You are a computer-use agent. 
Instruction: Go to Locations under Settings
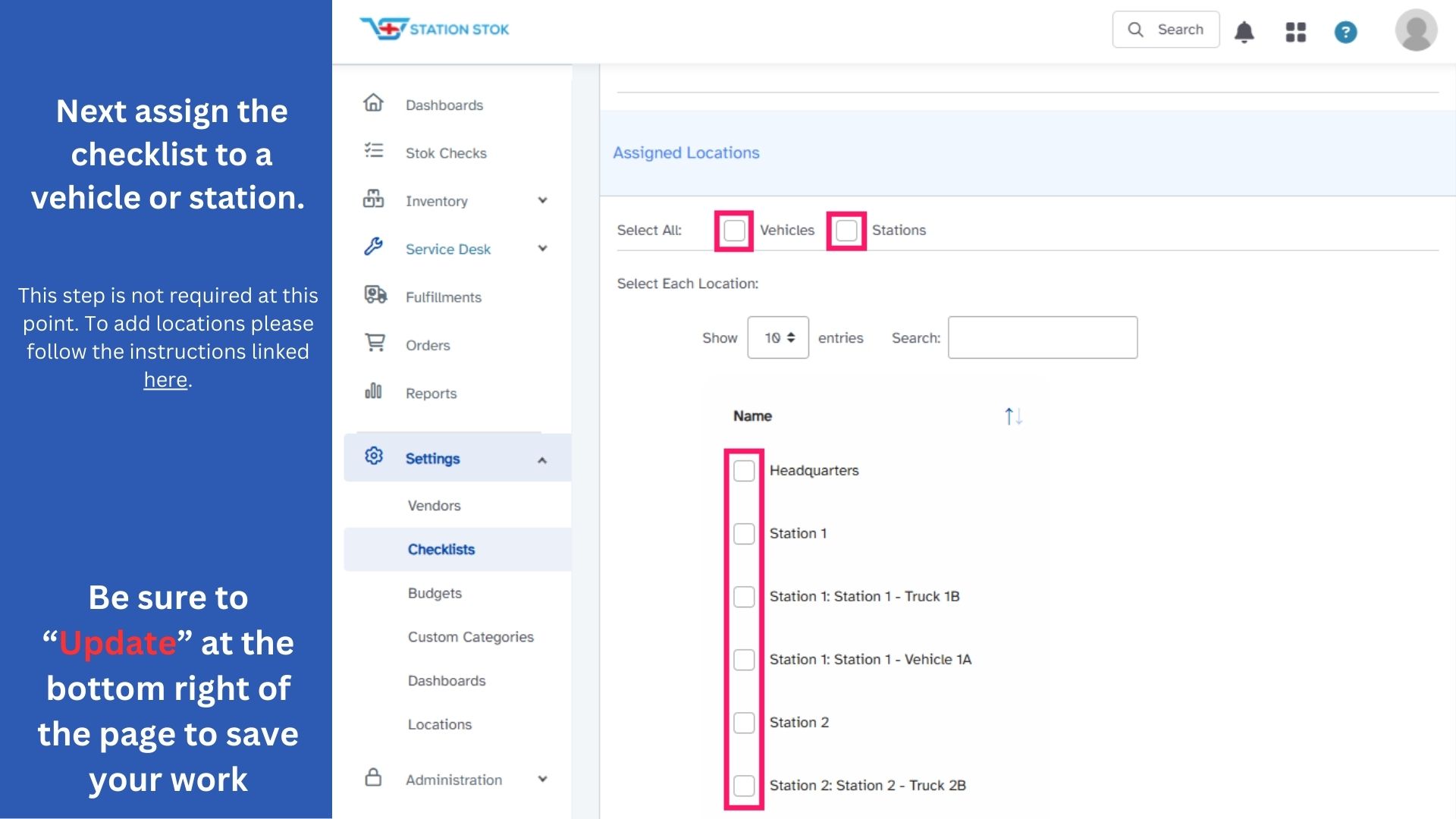440,724
